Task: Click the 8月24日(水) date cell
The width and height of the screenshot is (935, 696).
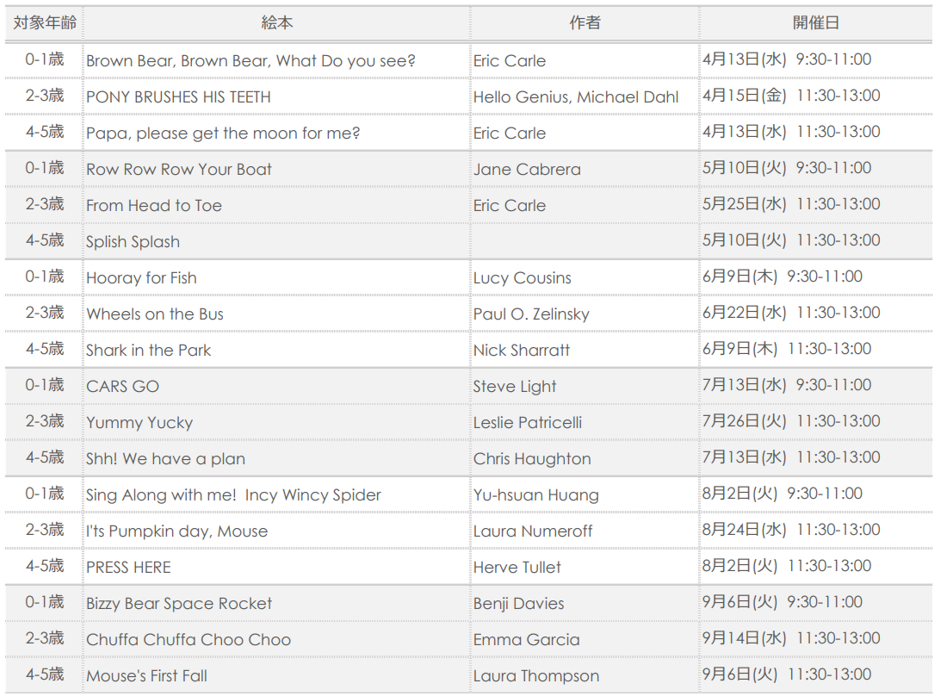Action: (x=815, y=531)
